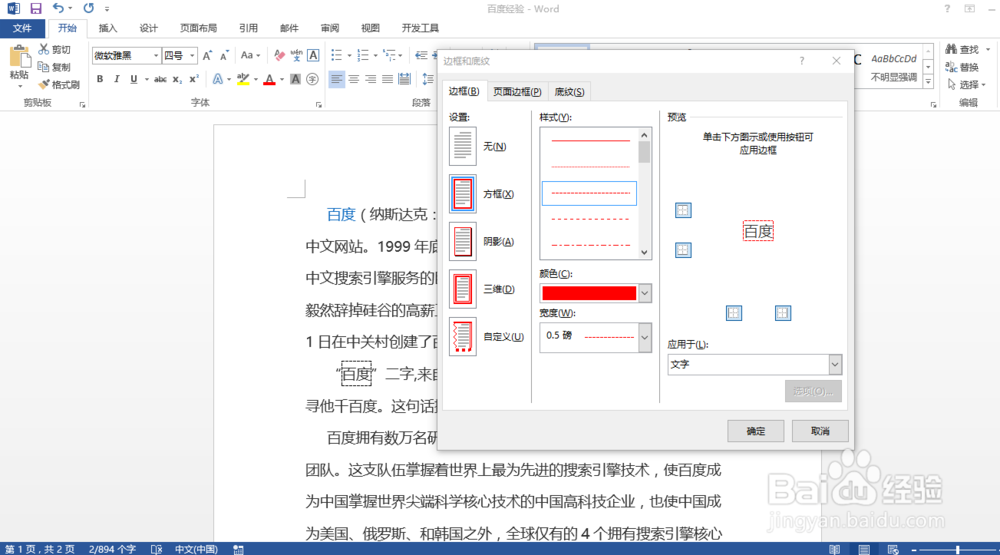The height and width of the screenshot is (555, 1000).
Task: Select the 不明显强调 style in gallery
Action: click(x=893, y=67)
